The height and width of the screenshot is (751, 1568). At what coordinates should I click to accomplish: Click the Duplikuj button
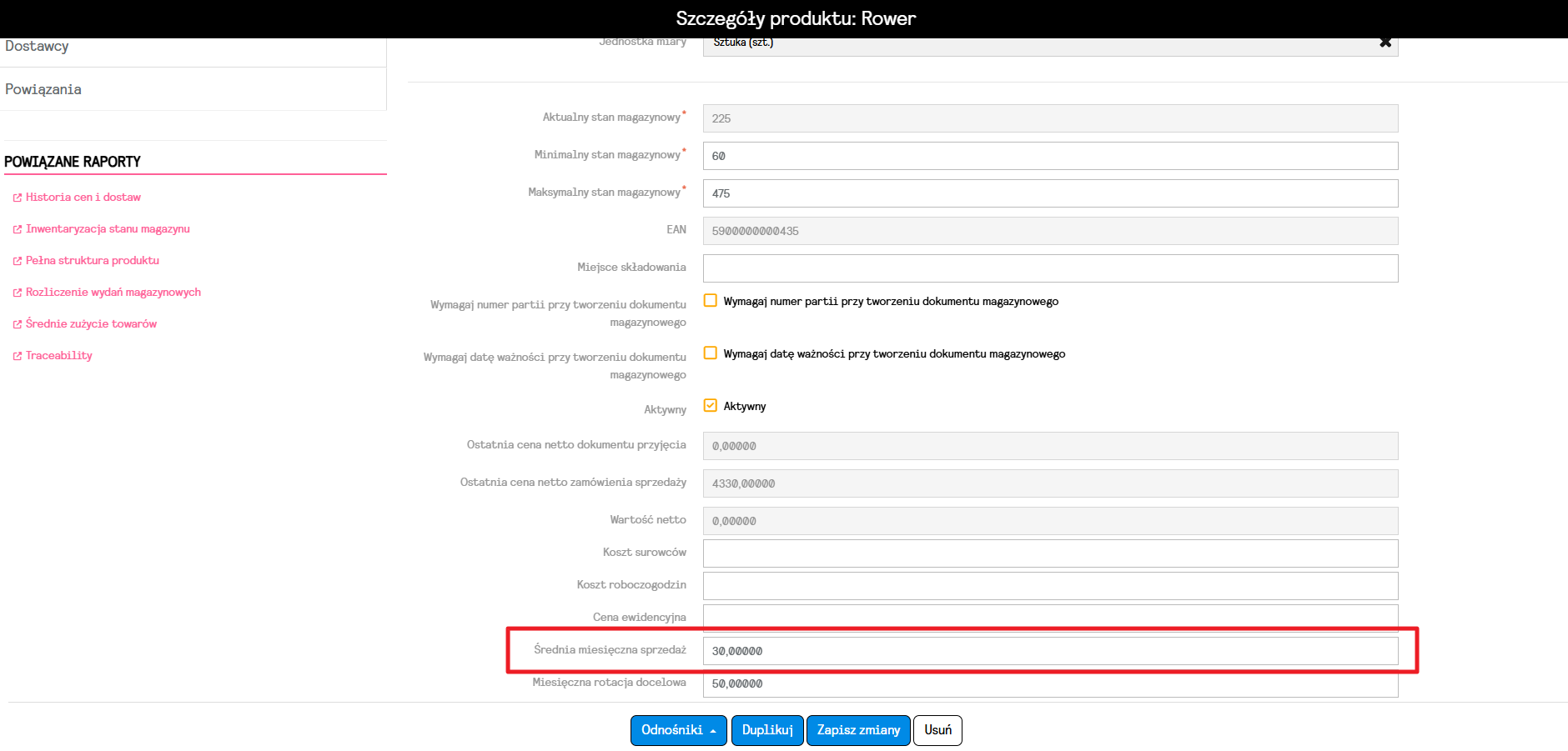pyautogui.click(x=767, y=730)
